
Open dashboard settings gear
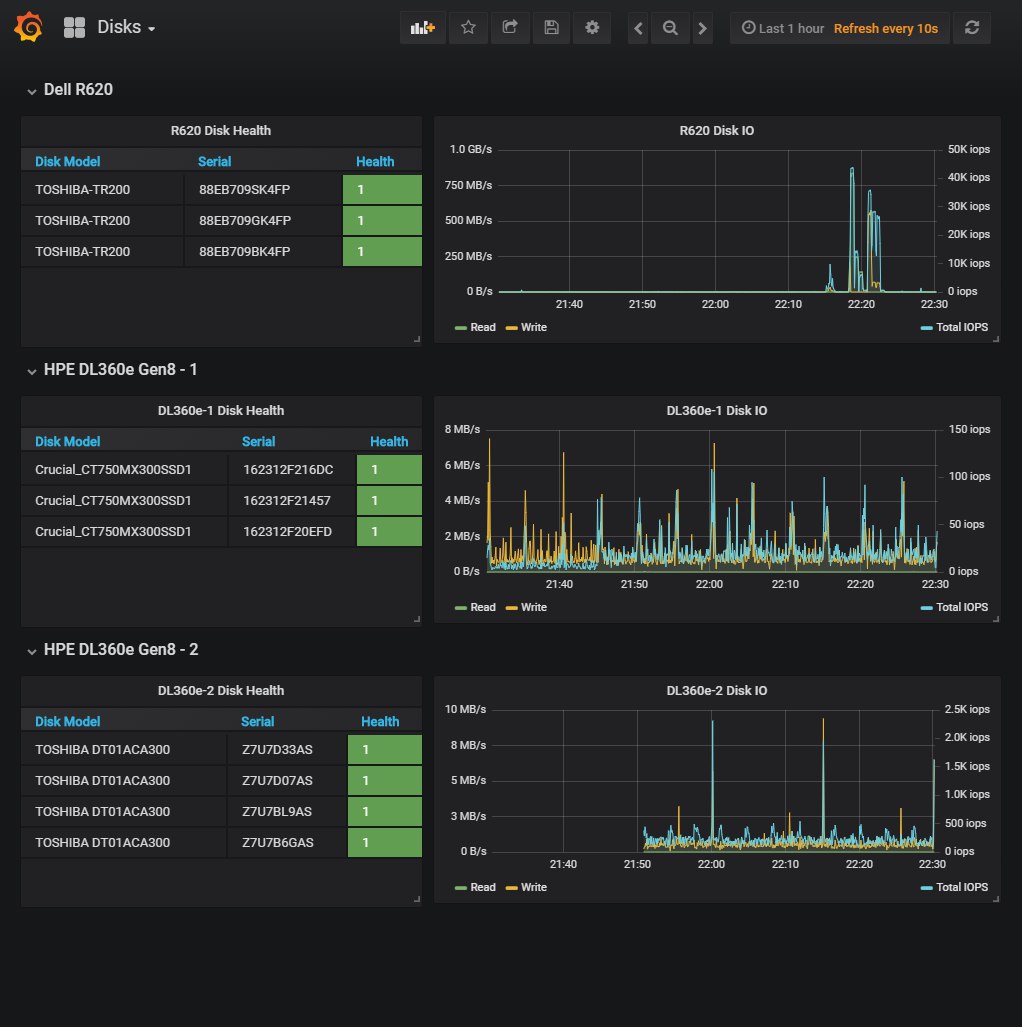[592, 28]
